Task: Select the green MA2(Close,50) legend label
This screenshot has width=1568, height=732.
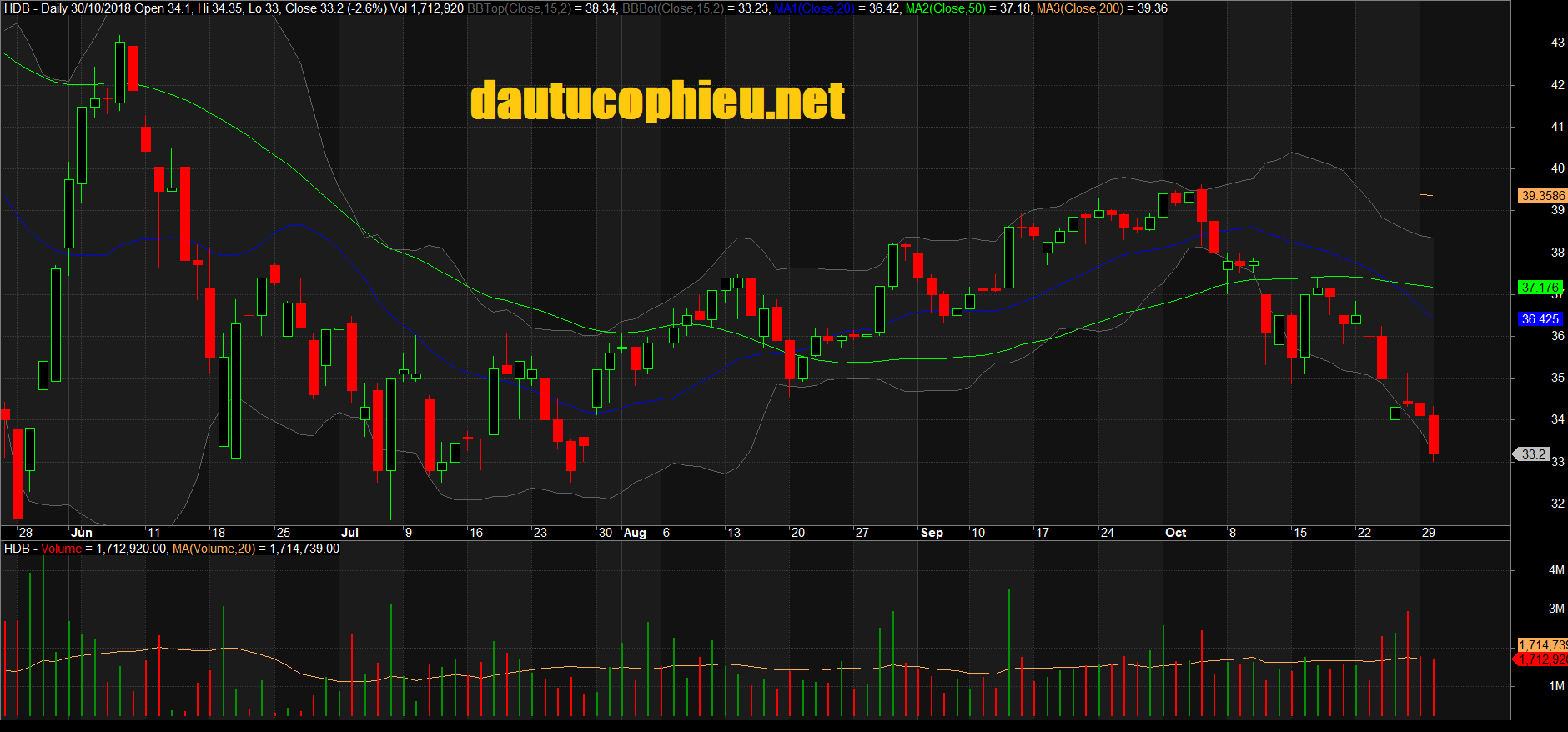Action: pyautogui.click(x=943, y=8)
